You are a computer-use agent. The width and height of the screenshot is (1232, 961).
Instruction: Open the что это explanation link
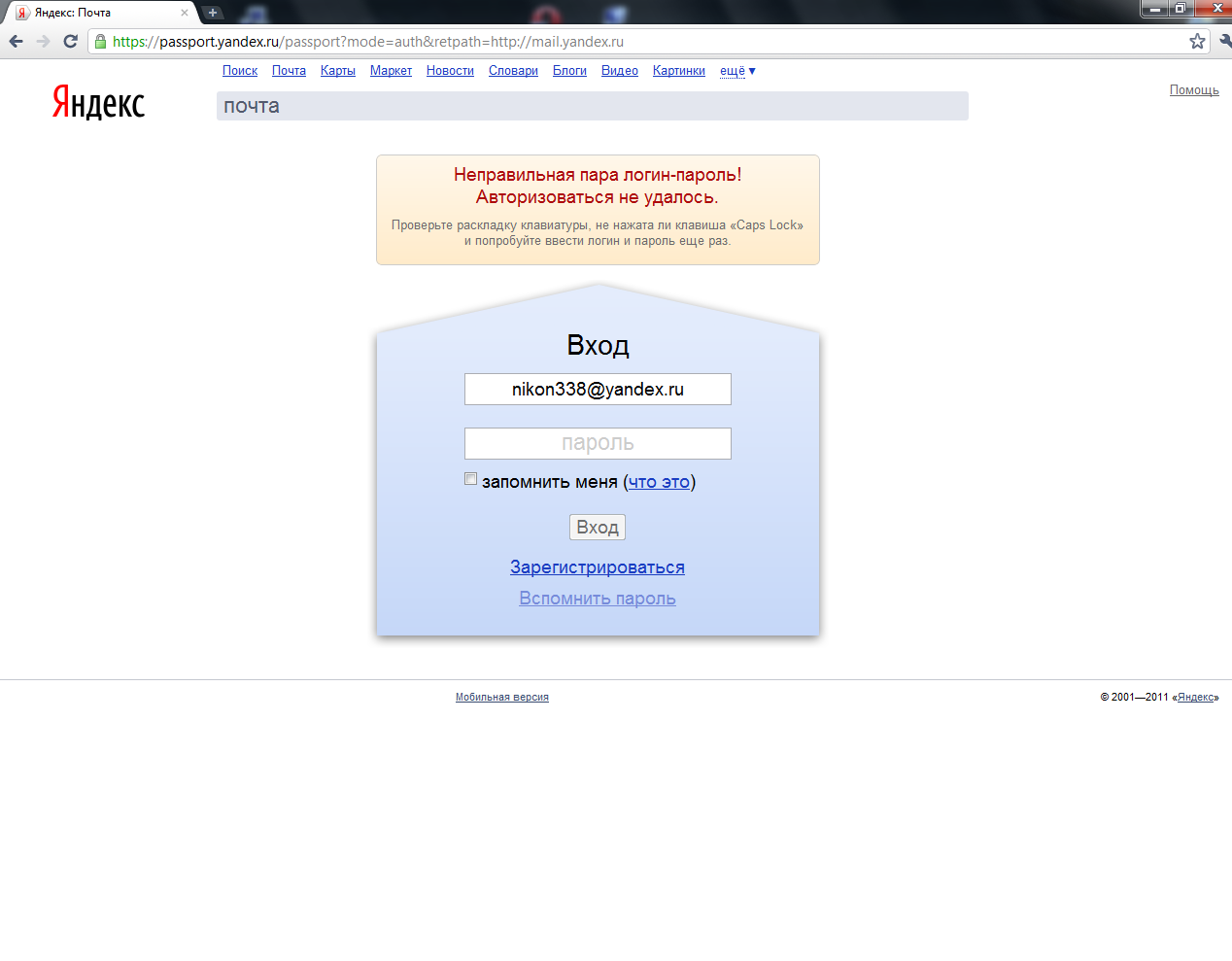pyautogui.click(x=659, y=482)
